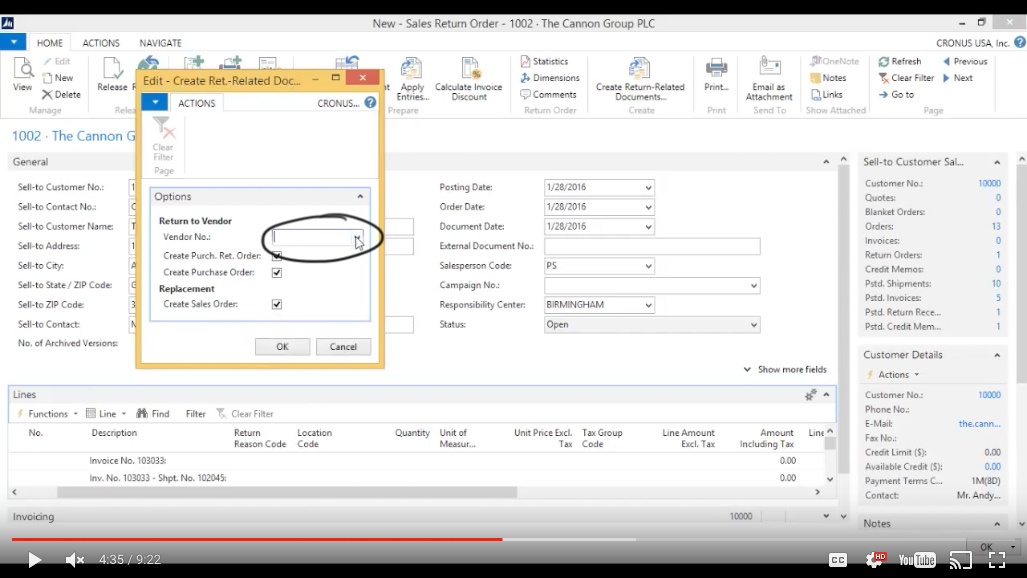The image size is (1027, 578).
Task: Open Actions in Customer Details
Action: pos(893,374)
